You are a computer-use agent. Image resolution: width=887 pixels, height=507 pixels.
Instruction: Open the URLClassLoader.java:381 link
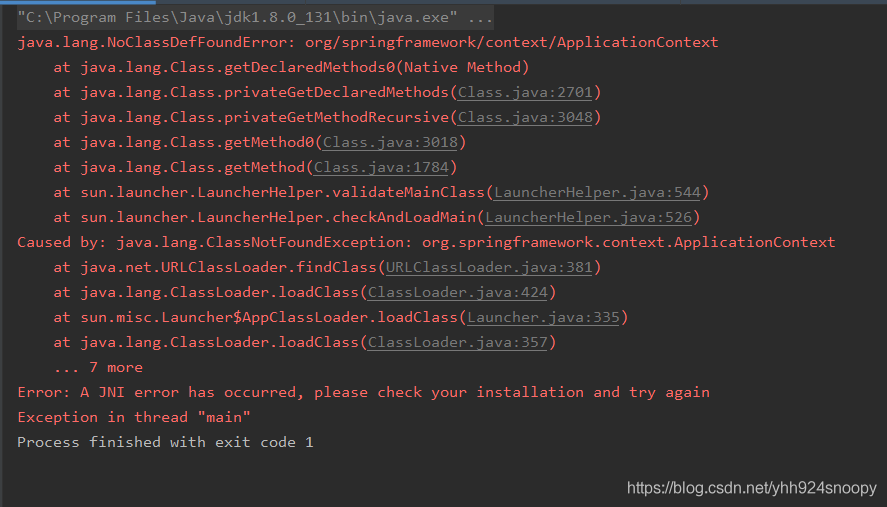[489, 267]
